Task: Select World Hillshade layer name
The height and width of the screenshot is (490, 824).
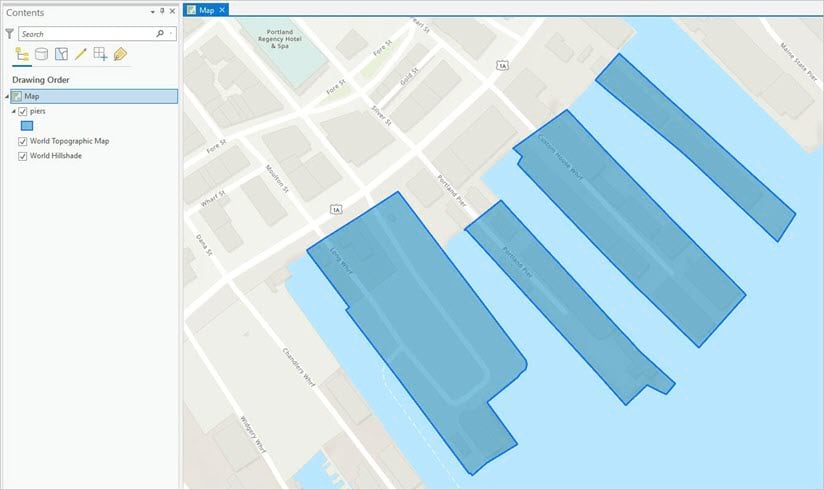Action: click(56, 156)
